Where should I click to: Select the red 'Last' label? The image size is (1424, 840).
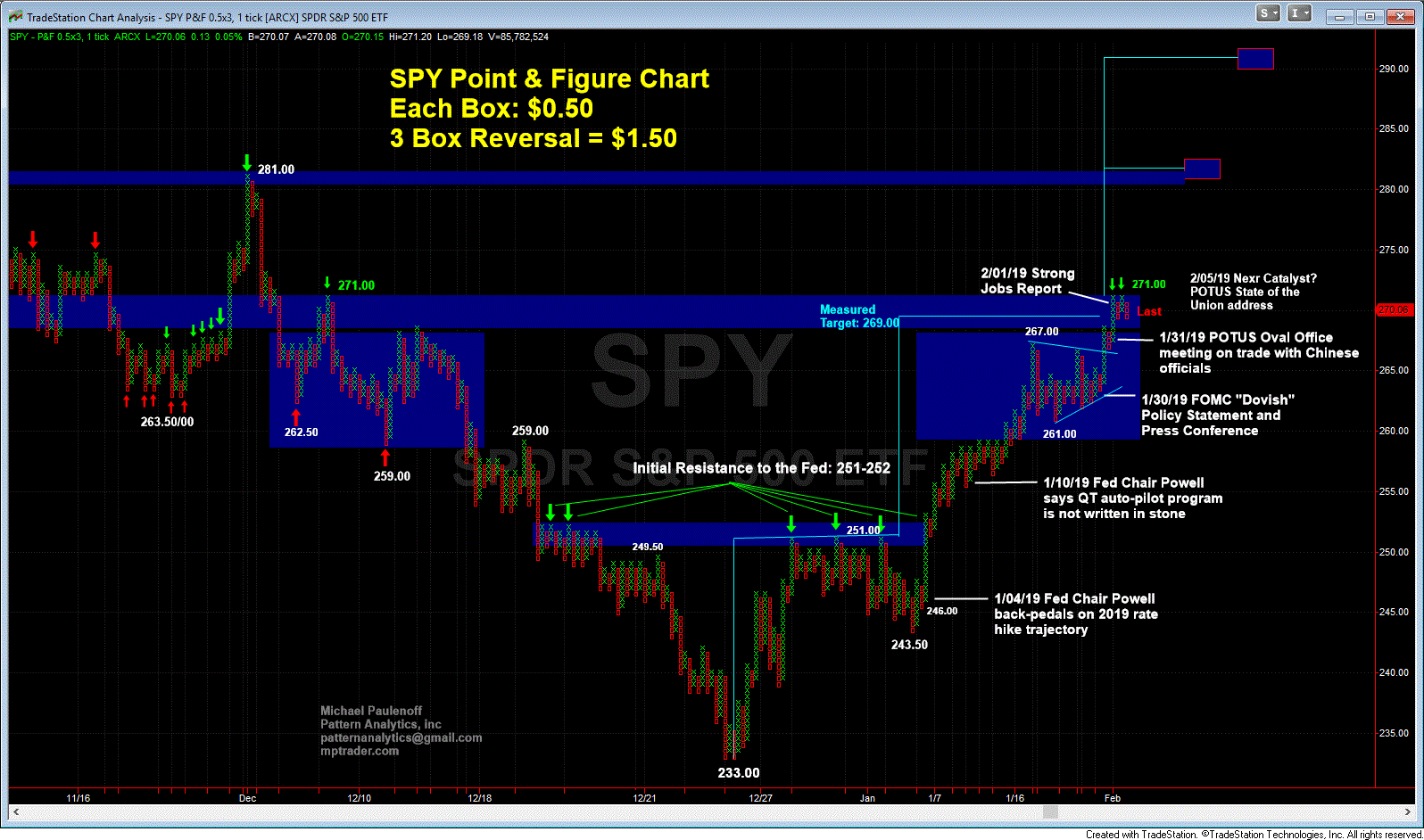(1149, 311)
